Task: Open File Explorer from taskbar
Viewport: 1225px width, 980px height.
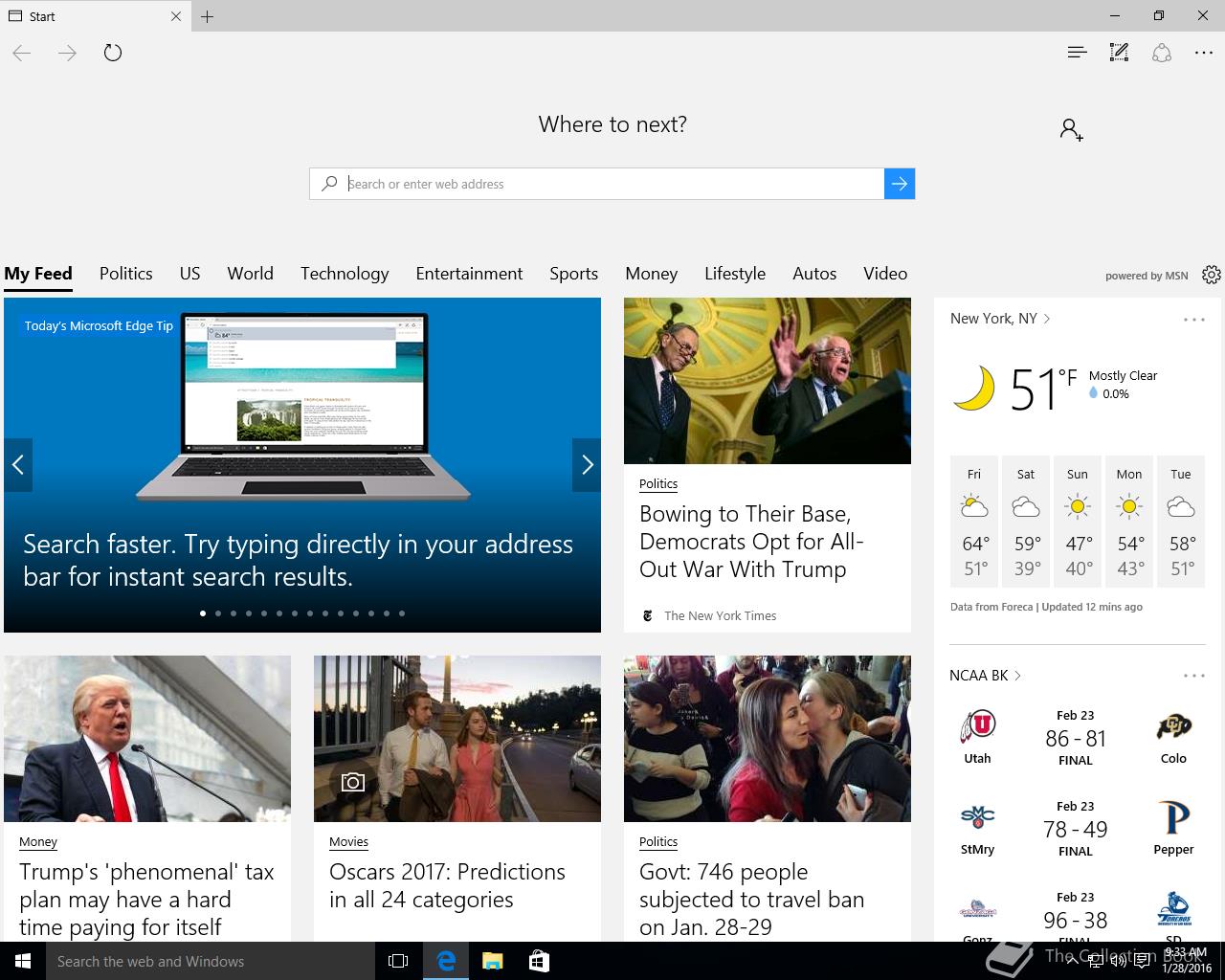Action: [x=492, y=961]
